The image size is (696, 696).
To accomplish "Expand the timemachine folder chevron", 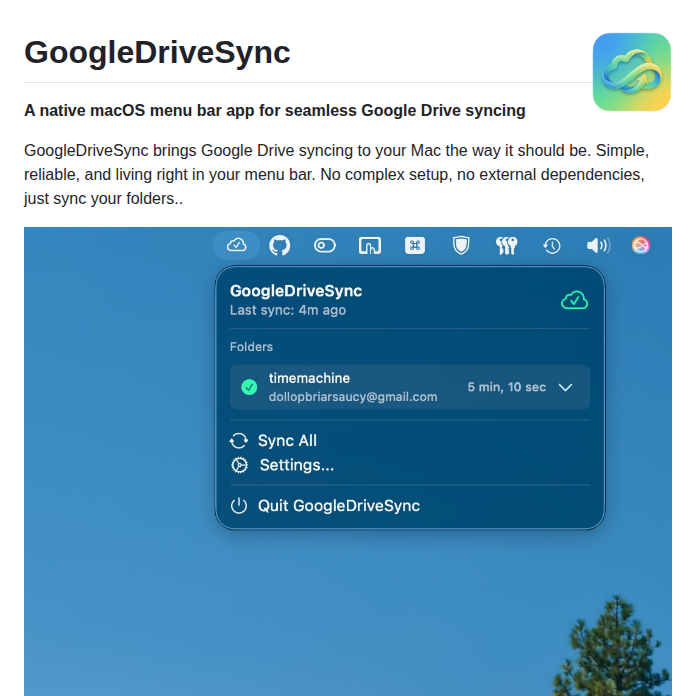I will (x=565, y=388).
